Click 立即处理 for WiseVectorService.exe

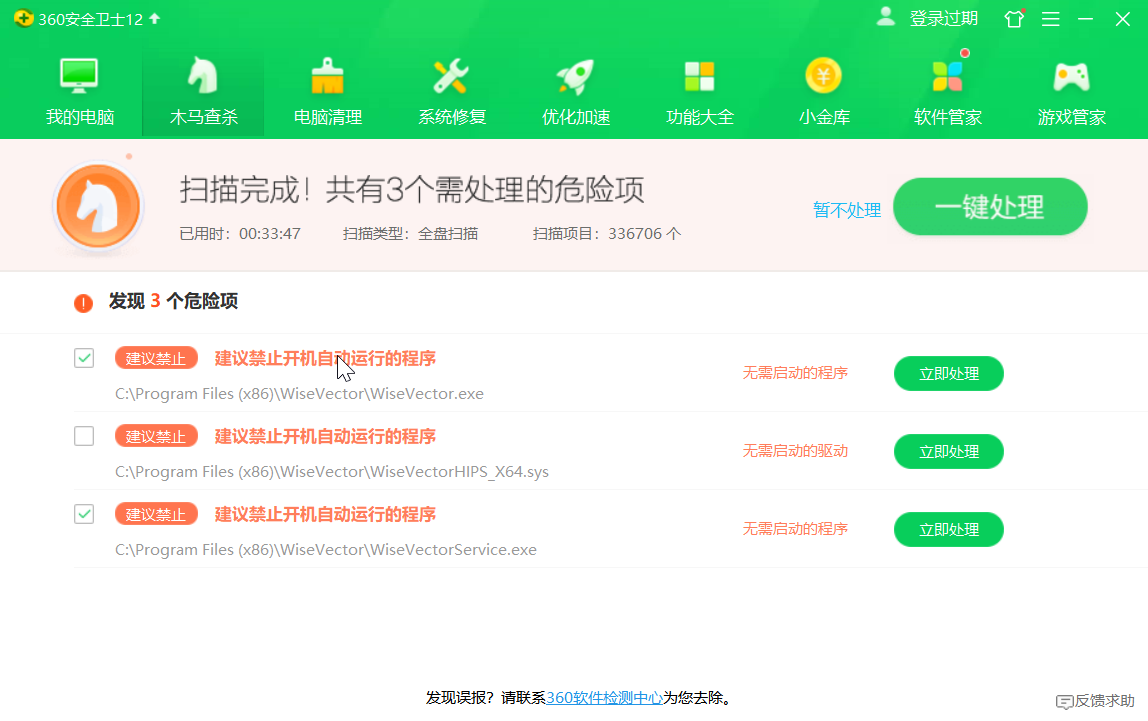click(949, 529)
